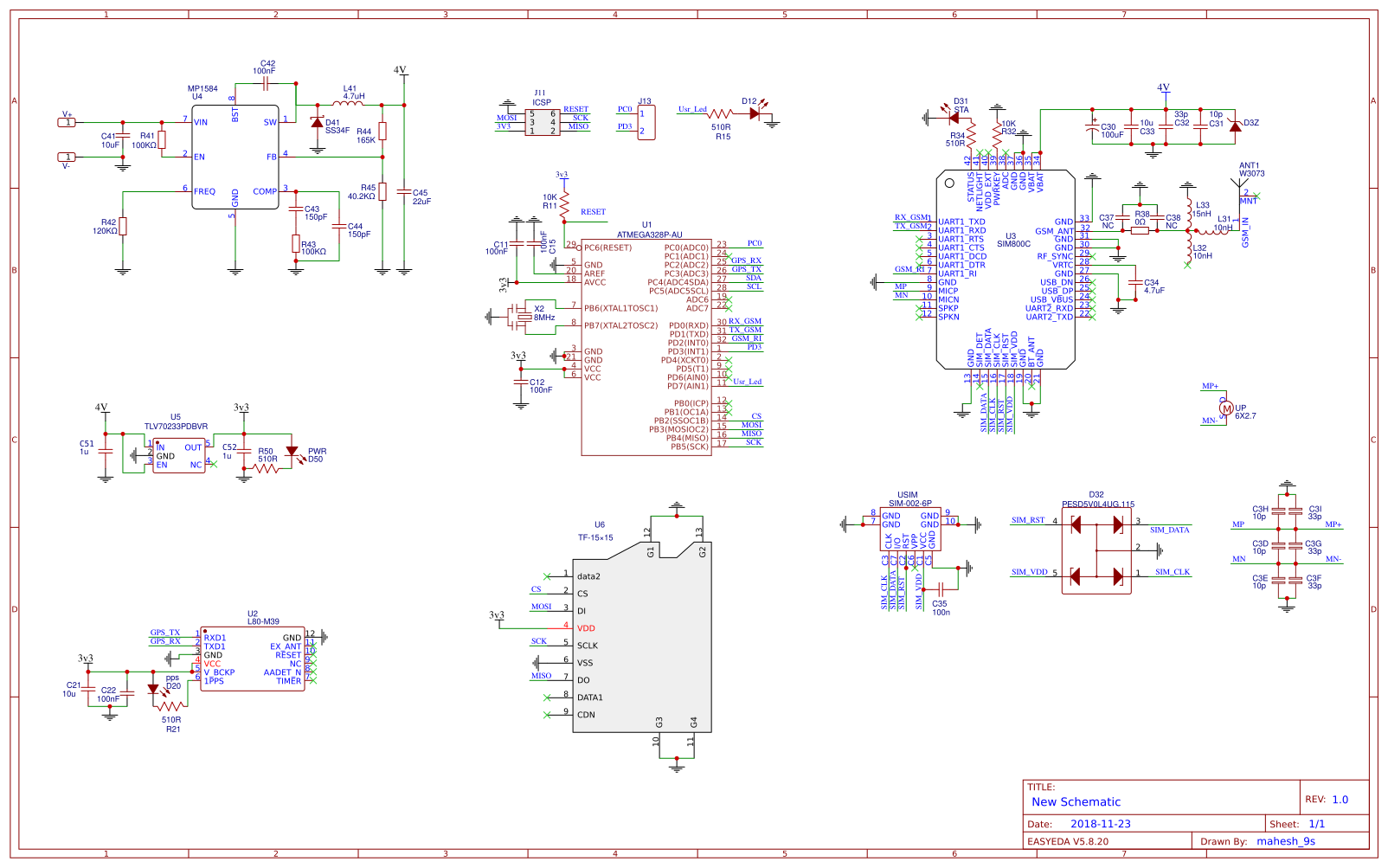Screen dimensions: 1388x868
Task: Click the SS34F diode symbol D41
Action: pyautogui.click(x=318, y=124)
